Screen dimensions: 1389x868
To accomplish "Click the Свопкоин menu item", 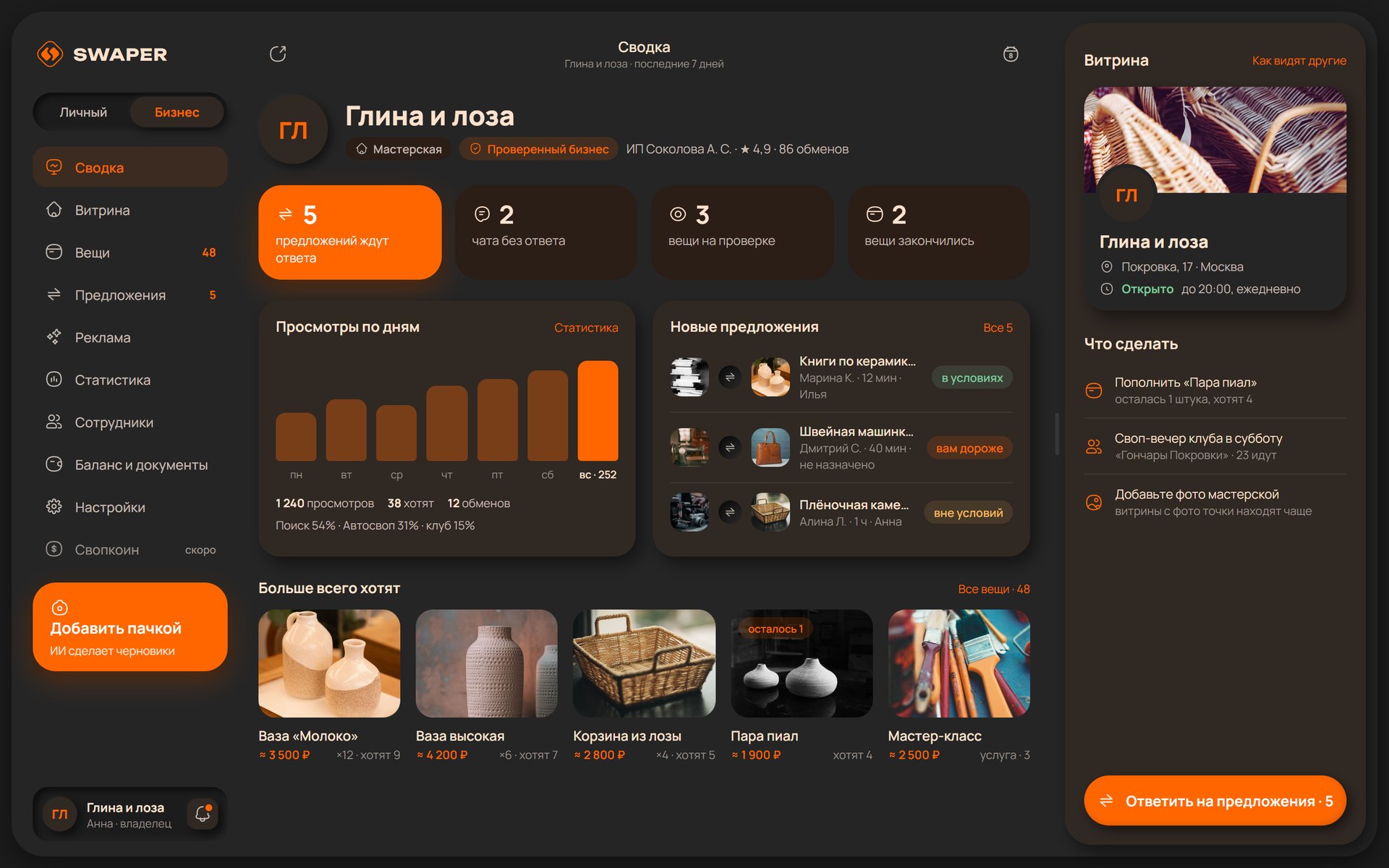I will point(130,550).
